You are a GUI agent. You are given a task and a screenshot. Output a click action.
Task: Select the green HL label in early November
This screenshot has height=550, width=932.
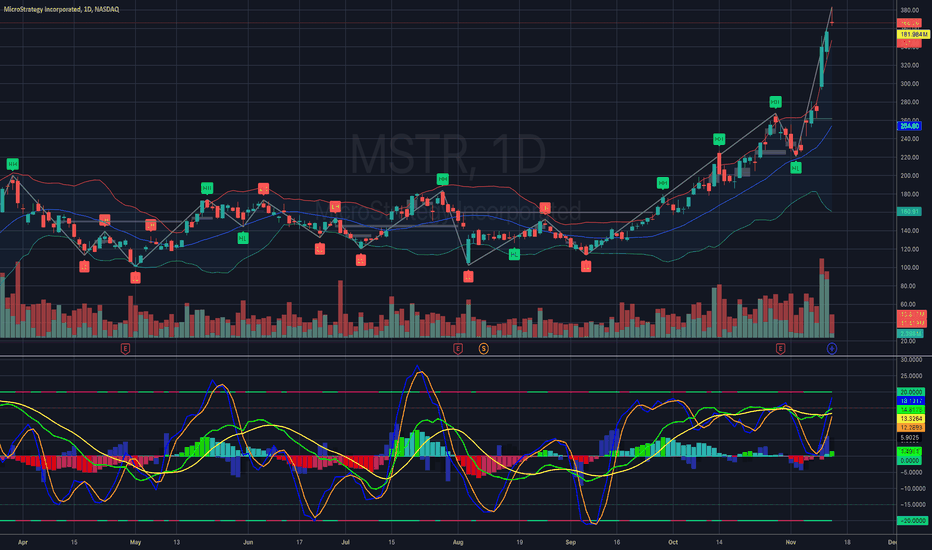[796, 168]
